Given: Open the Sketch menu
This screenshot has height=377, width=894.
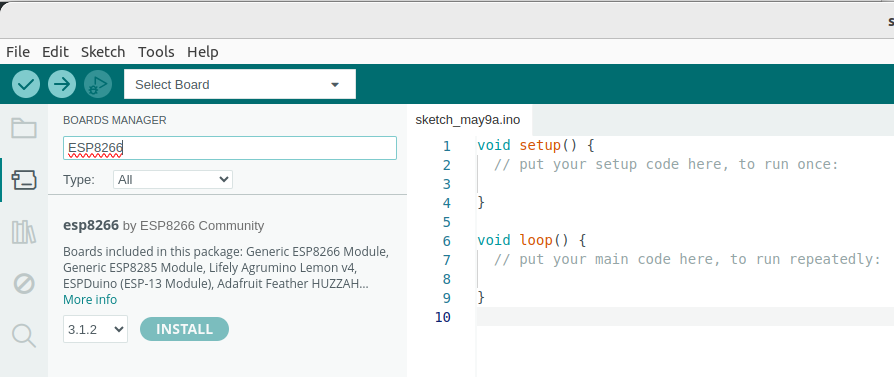Looking at the screenshot, I should (103, 52).
